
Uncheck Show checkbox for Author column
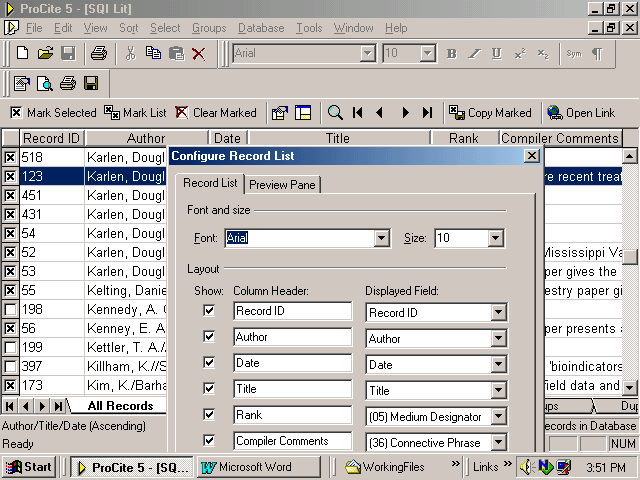[x=209, y=336]
